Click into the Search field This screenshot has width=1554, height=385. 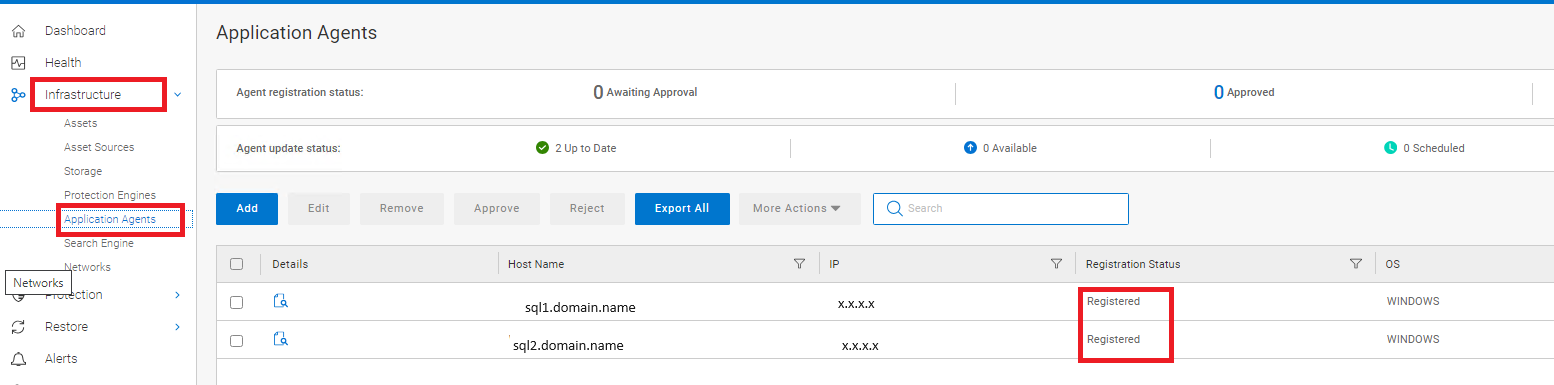click(1001, 209)
